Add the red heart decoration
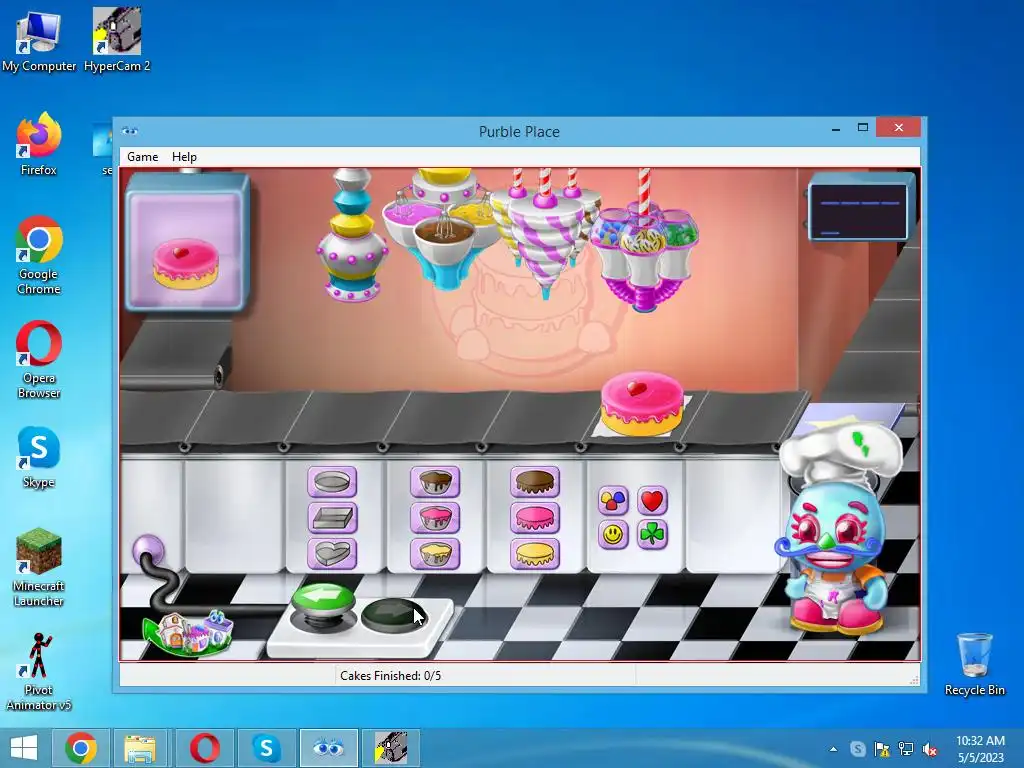The width and height of the screenshot is (1024, 768). point(652,501)
